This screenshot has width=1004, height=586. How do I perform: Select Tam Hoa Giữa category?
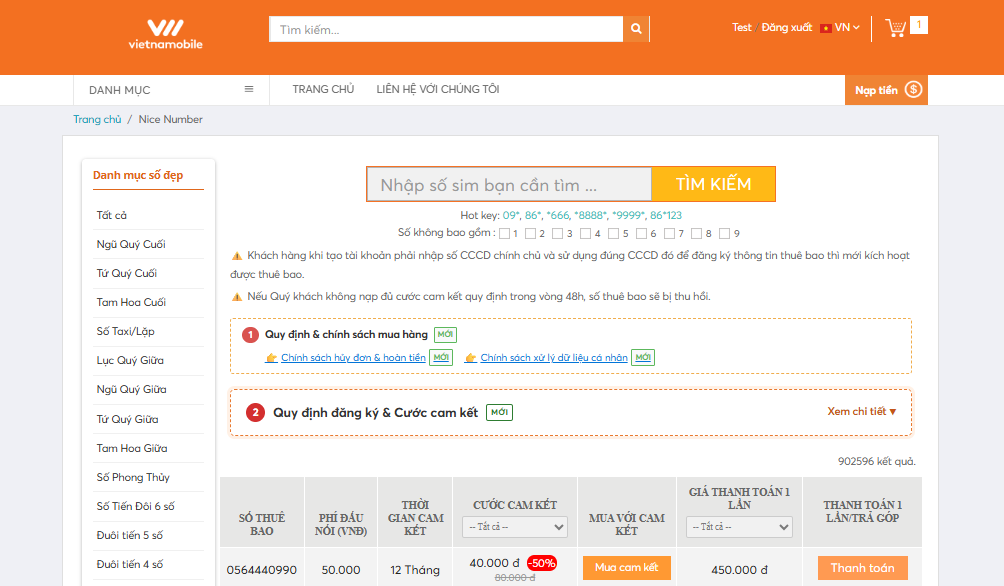[x=132, y=448]
